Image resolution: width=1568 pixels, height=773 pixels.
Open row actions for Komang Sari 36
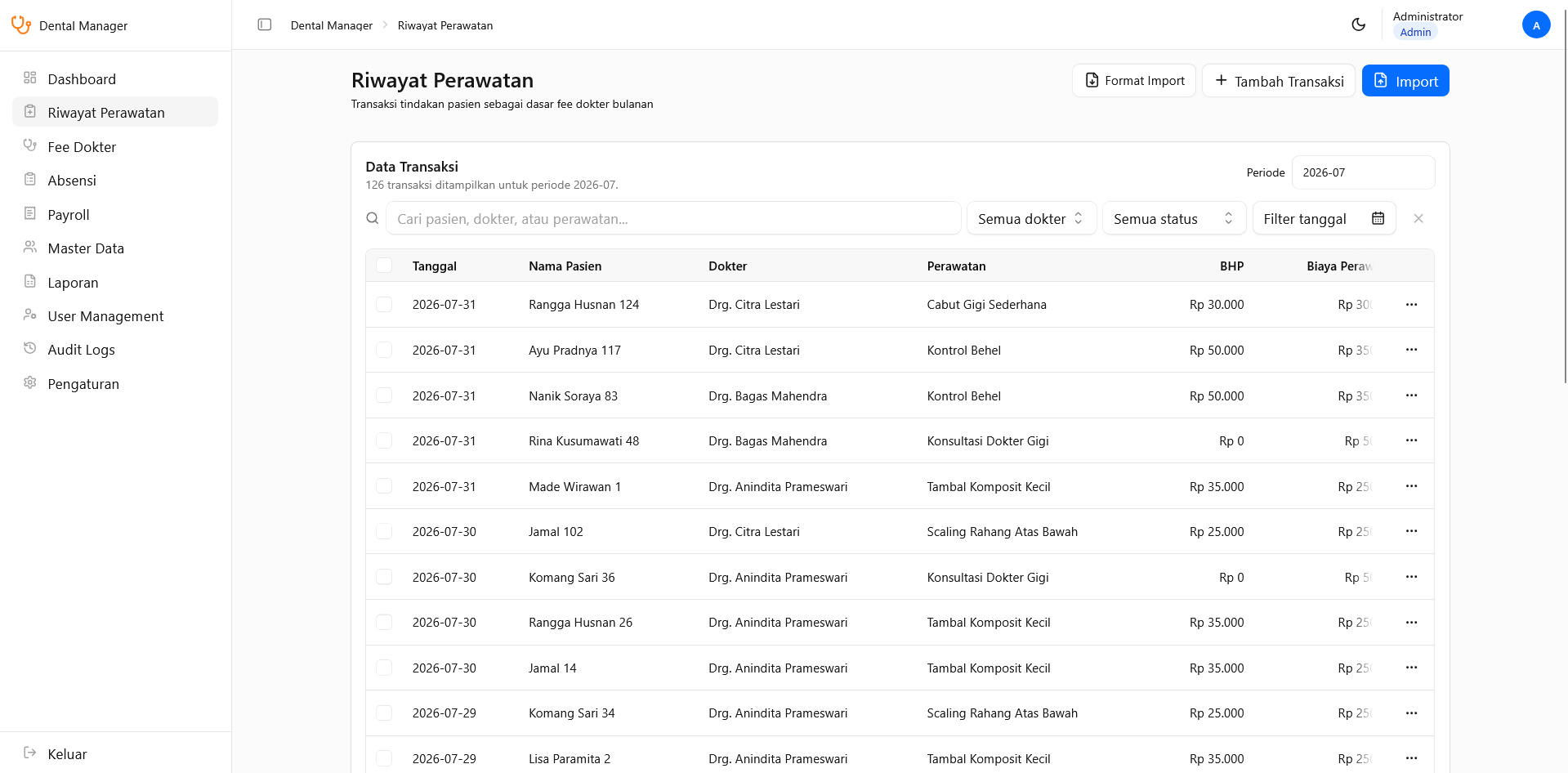[x=1411, y=577]
